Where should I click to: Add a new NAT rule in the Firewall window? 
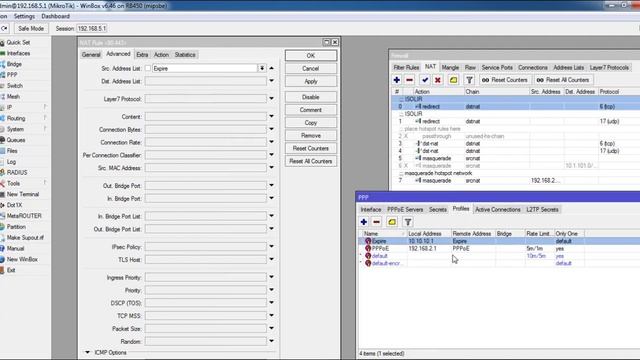(x=397, y=80)
